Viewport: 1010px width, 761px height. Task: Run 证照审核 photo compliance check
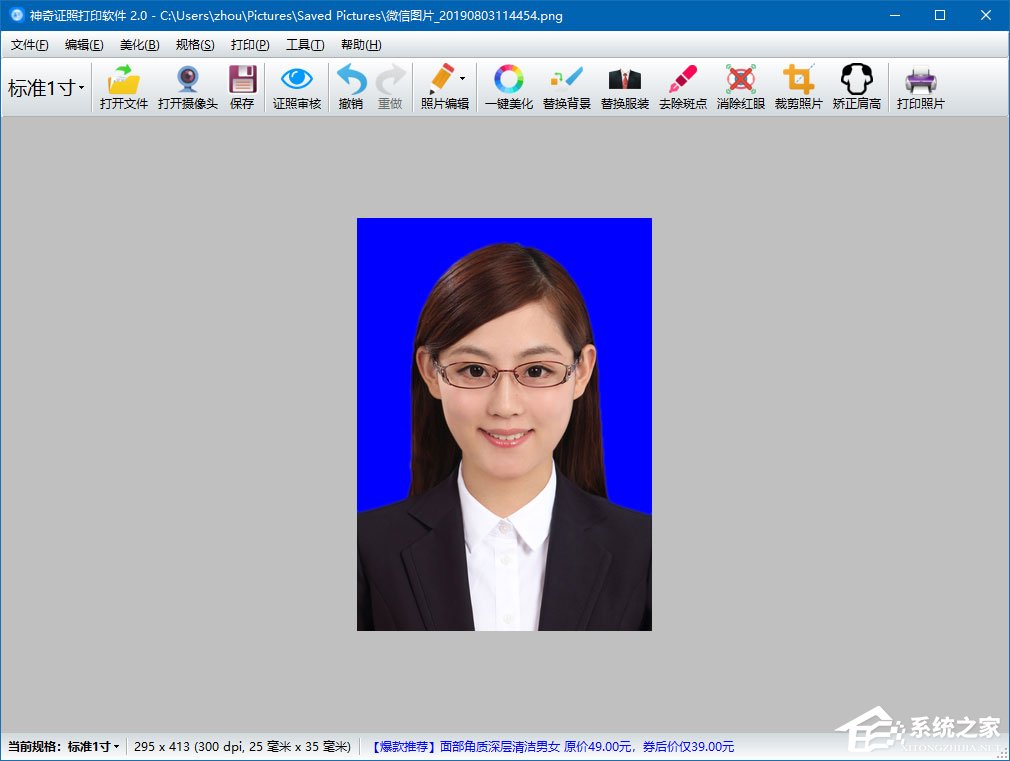tap(296, 86)
